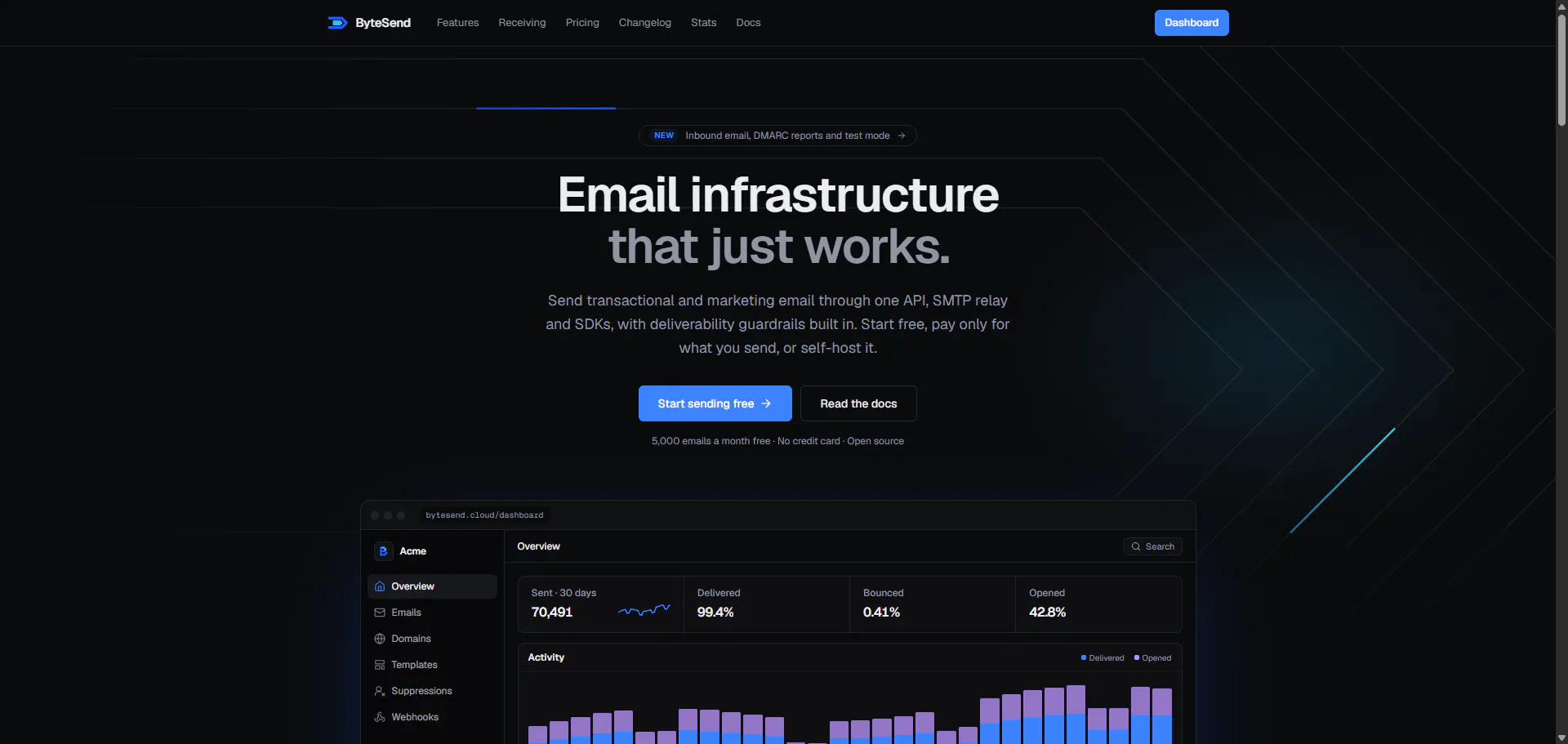Click the scrollbar down arrow
The width and height of the screenshot is (1568, 744).
click(x=1561, y=738)
